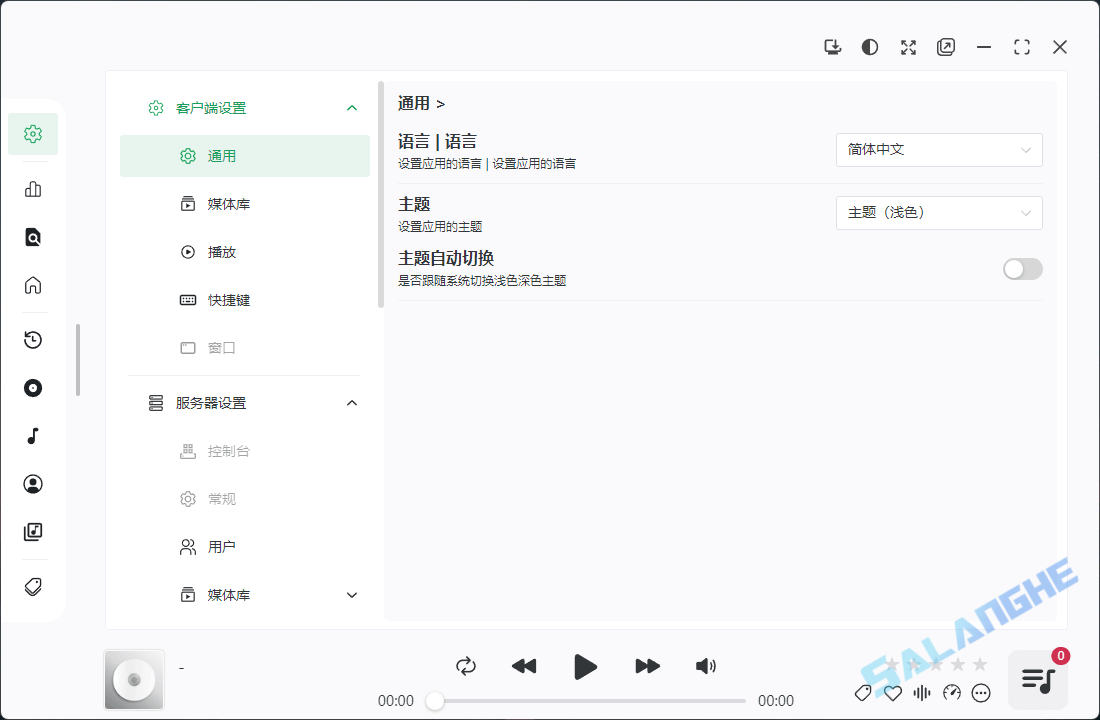The width and height of the screenshot is (1100, 720).
Task: Open the statistics chart icon in sidebar
Action: point(33,187)
